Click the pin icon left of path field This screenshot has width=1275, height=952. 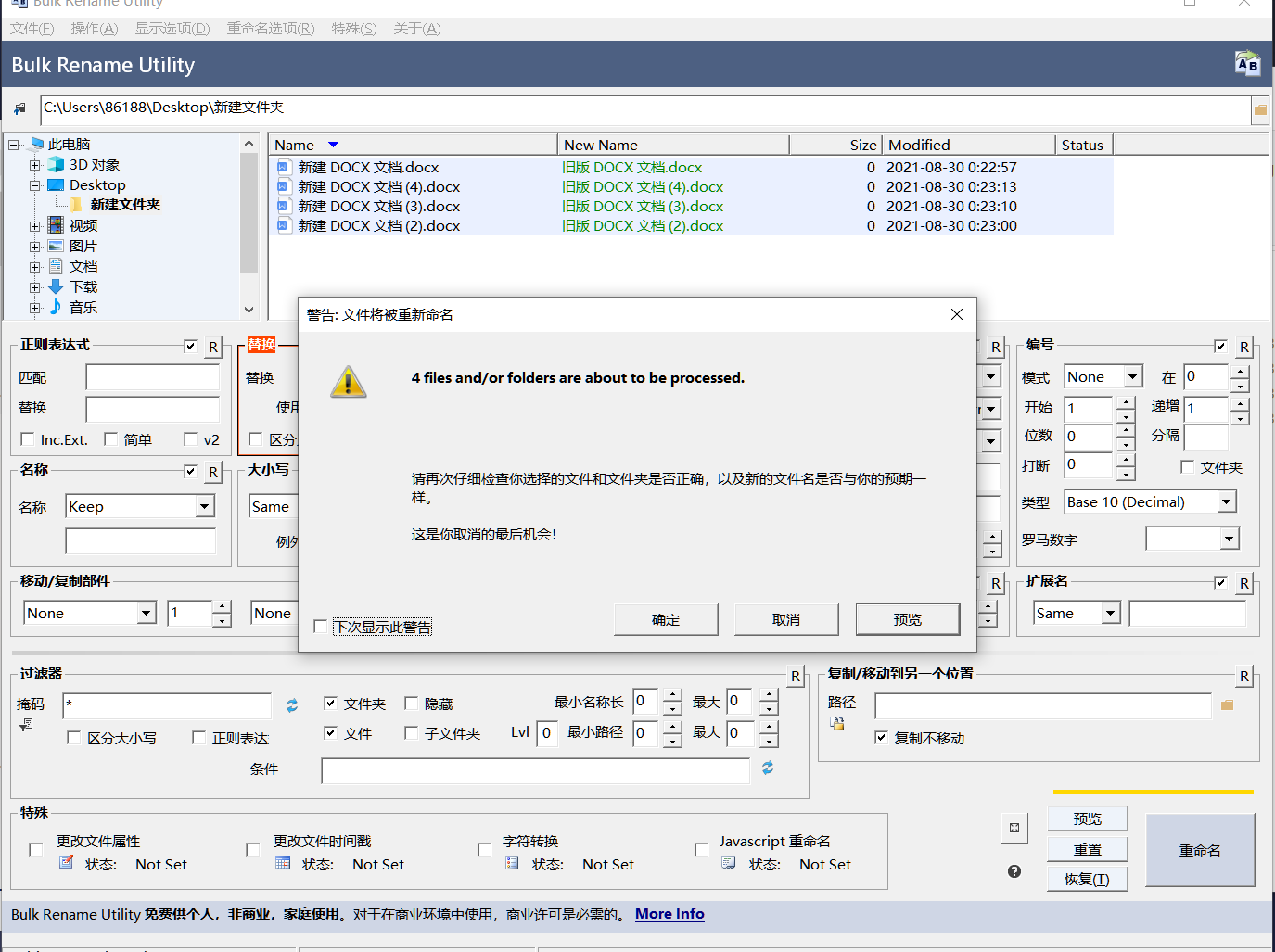click(19, 109)
